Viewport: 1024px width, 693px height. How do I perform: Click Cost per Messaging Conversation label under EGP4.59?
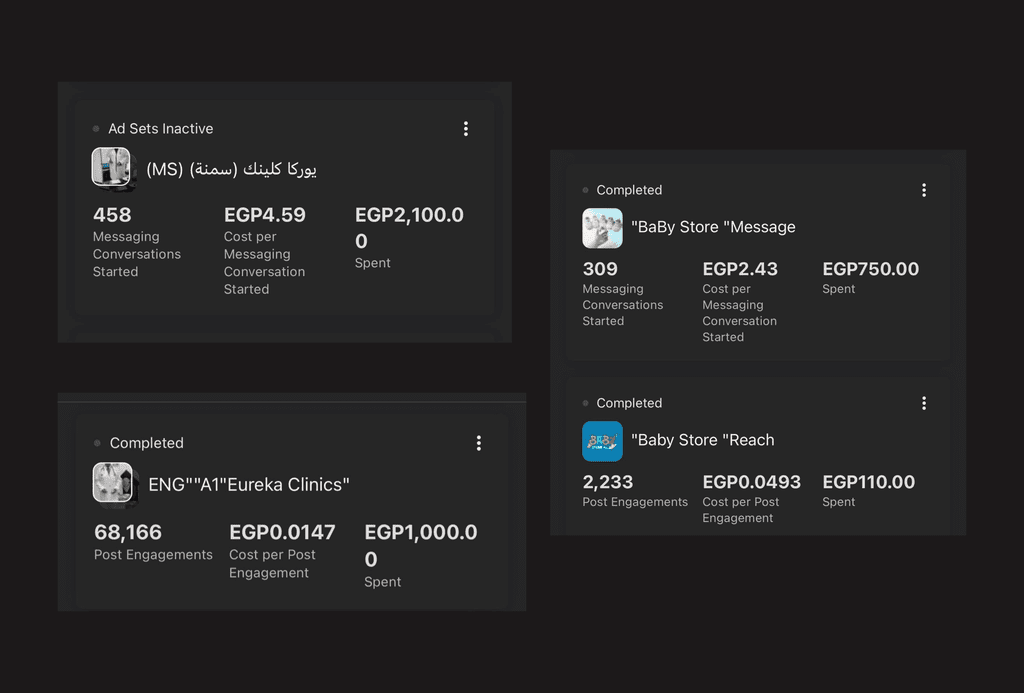point(264,263)
